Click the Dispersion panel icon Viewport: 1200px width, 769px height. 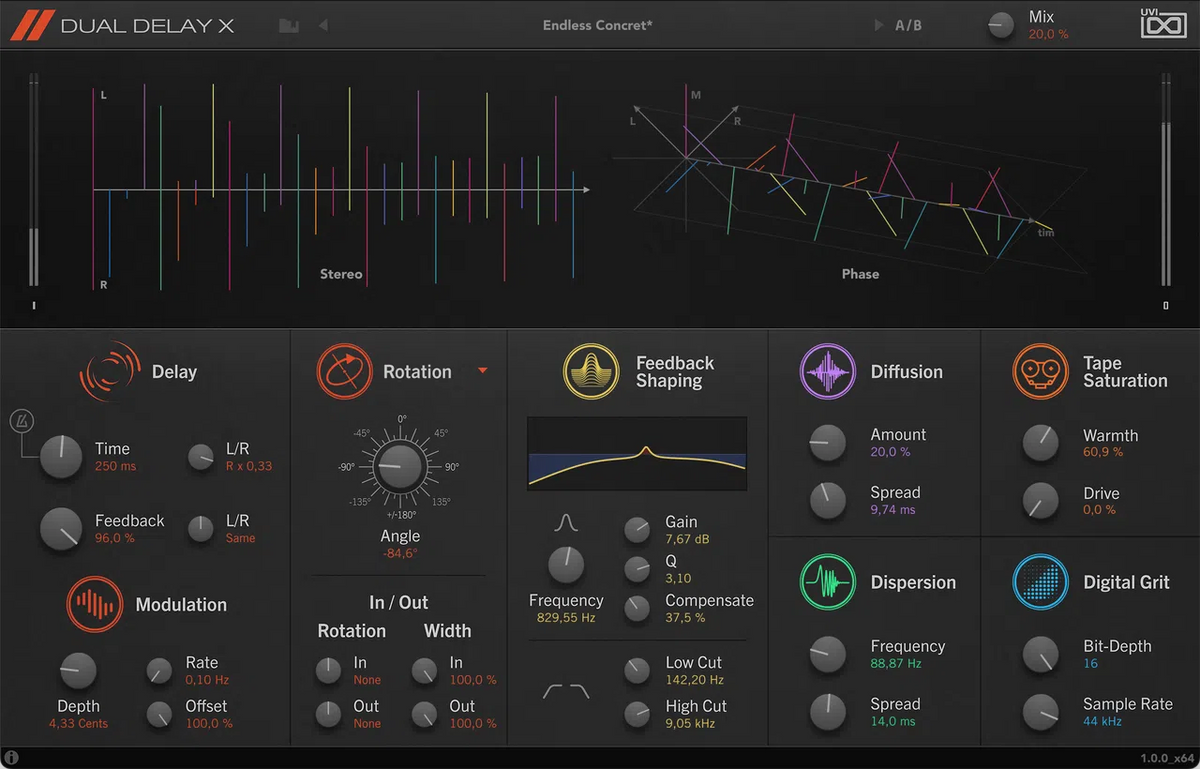[828, 582]
